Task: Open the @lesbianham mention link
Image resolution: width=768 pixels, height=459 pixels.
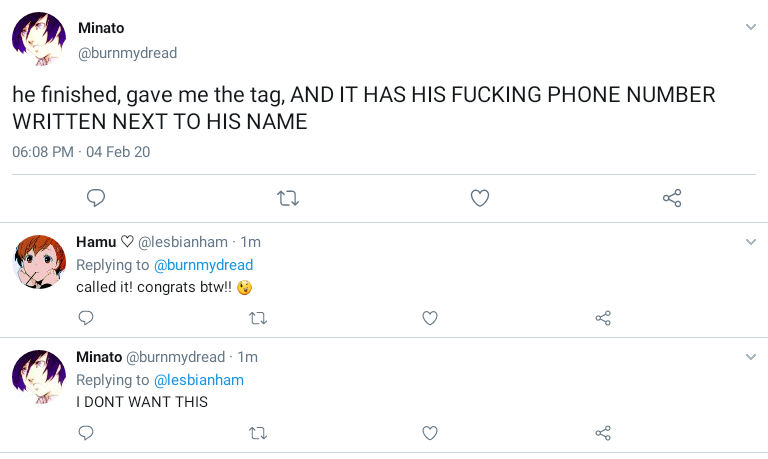Action: click(x=198, y=380)
